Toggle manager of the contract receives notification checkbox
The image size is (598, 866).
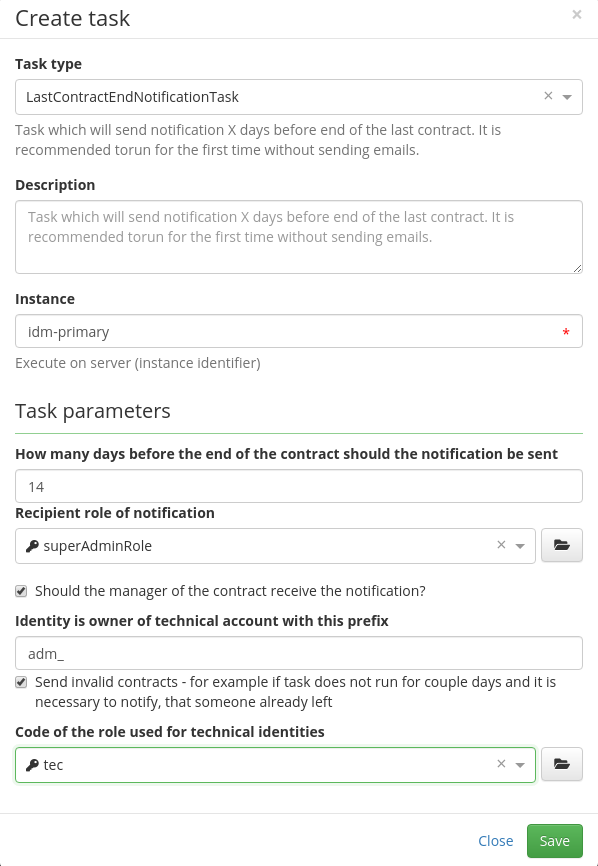coord(21,592)
